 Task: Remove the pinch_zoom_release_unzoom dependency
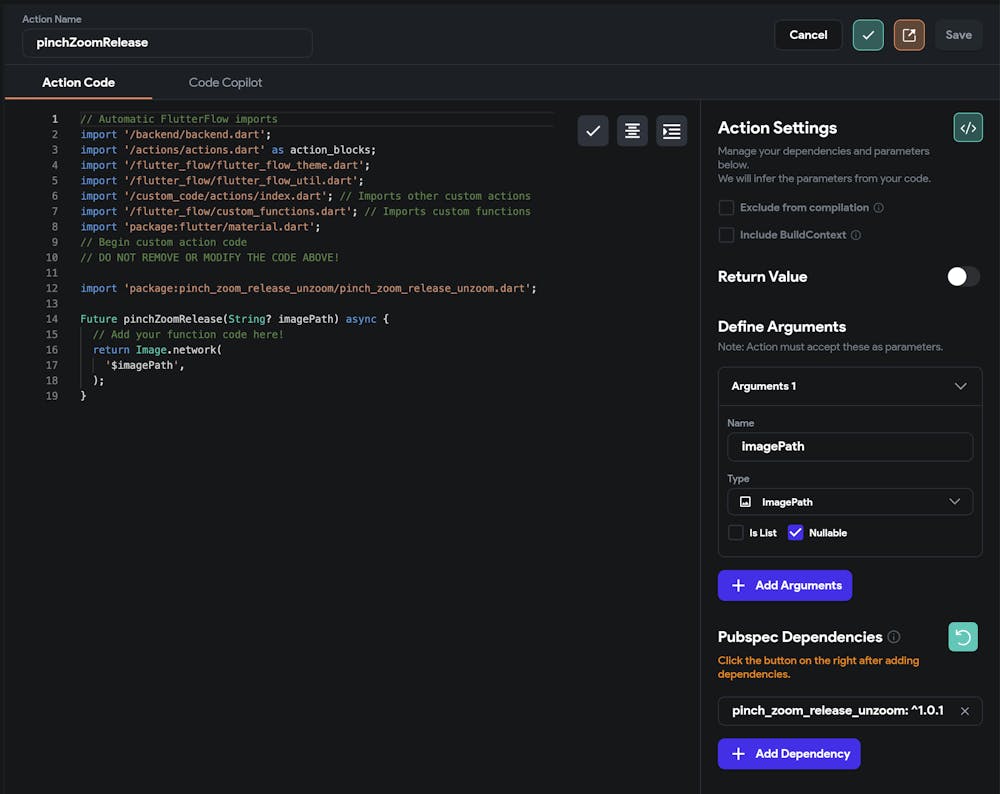click(964, 711)
